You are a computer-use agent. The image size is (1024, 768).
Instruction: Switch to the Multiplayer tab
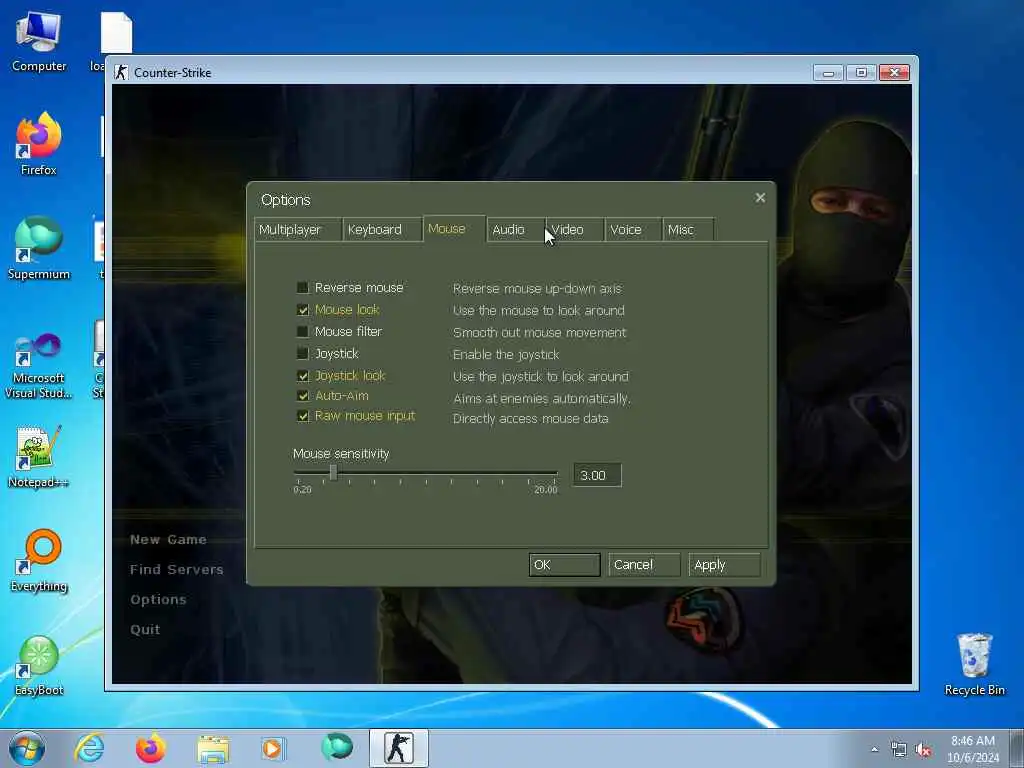pos(298,229)
